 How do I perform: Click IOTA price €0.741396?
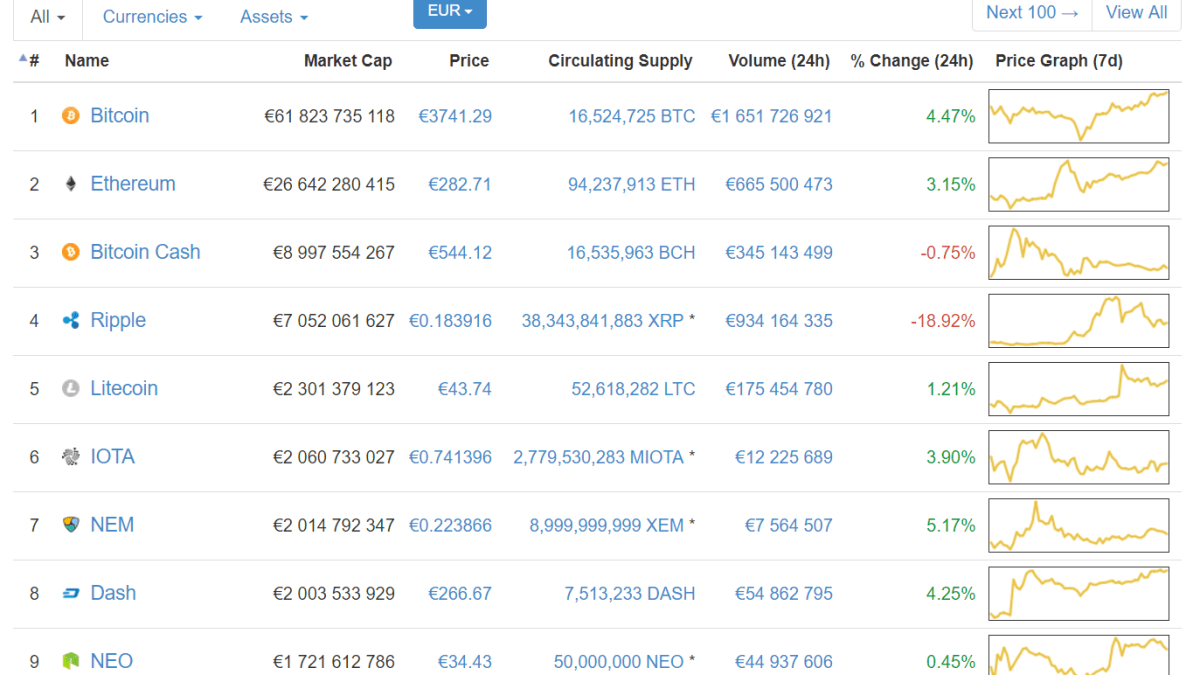click(x=450, y=457)
